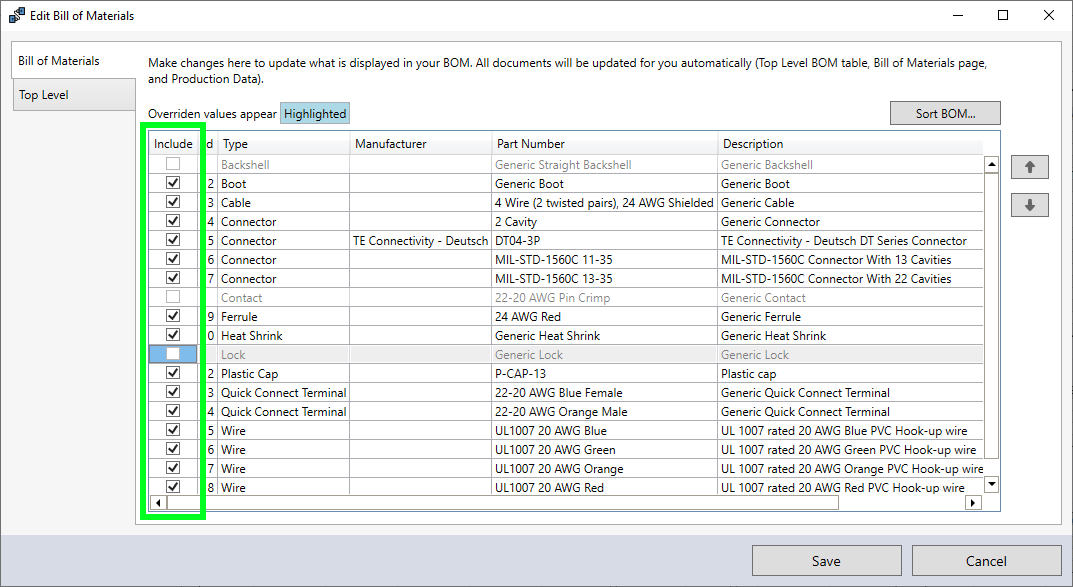Select Plastic Cap type cell
1073x587 pixels.
click(x=284, y=374)
